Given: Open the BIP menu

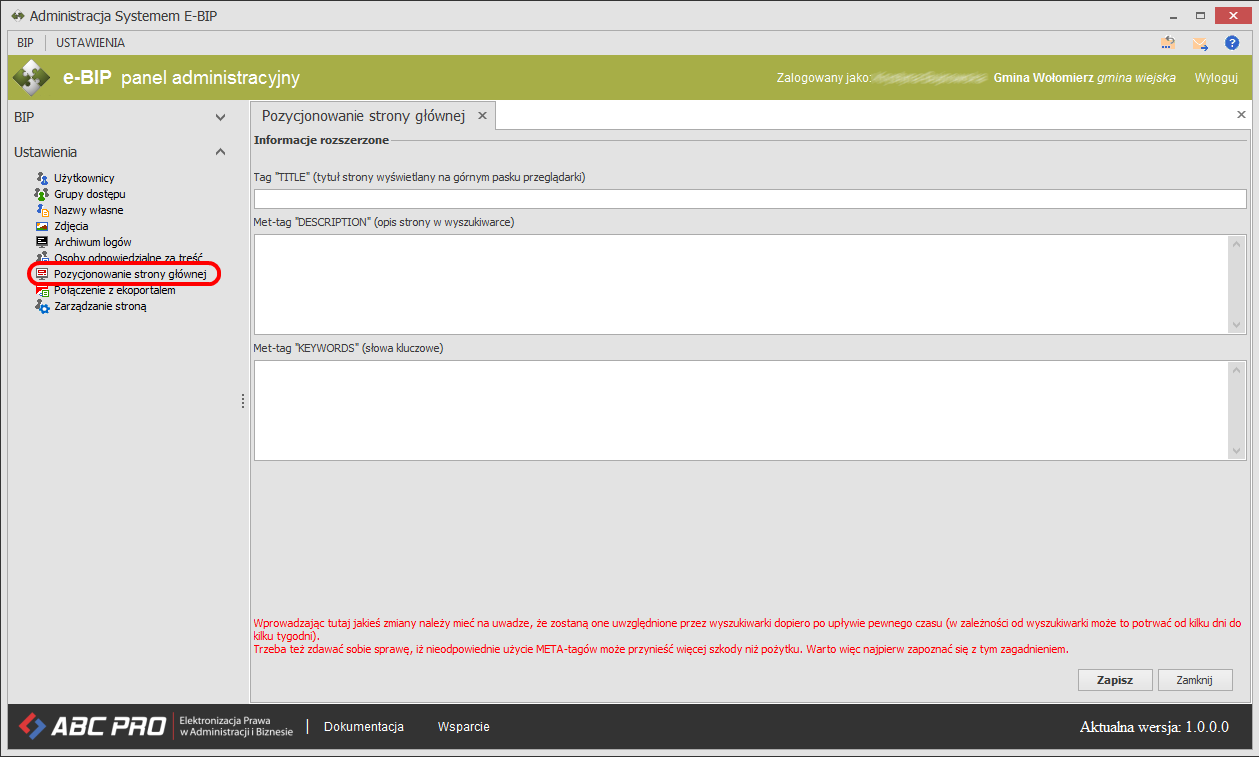Looking at the screenshot, I should point(25,43).
